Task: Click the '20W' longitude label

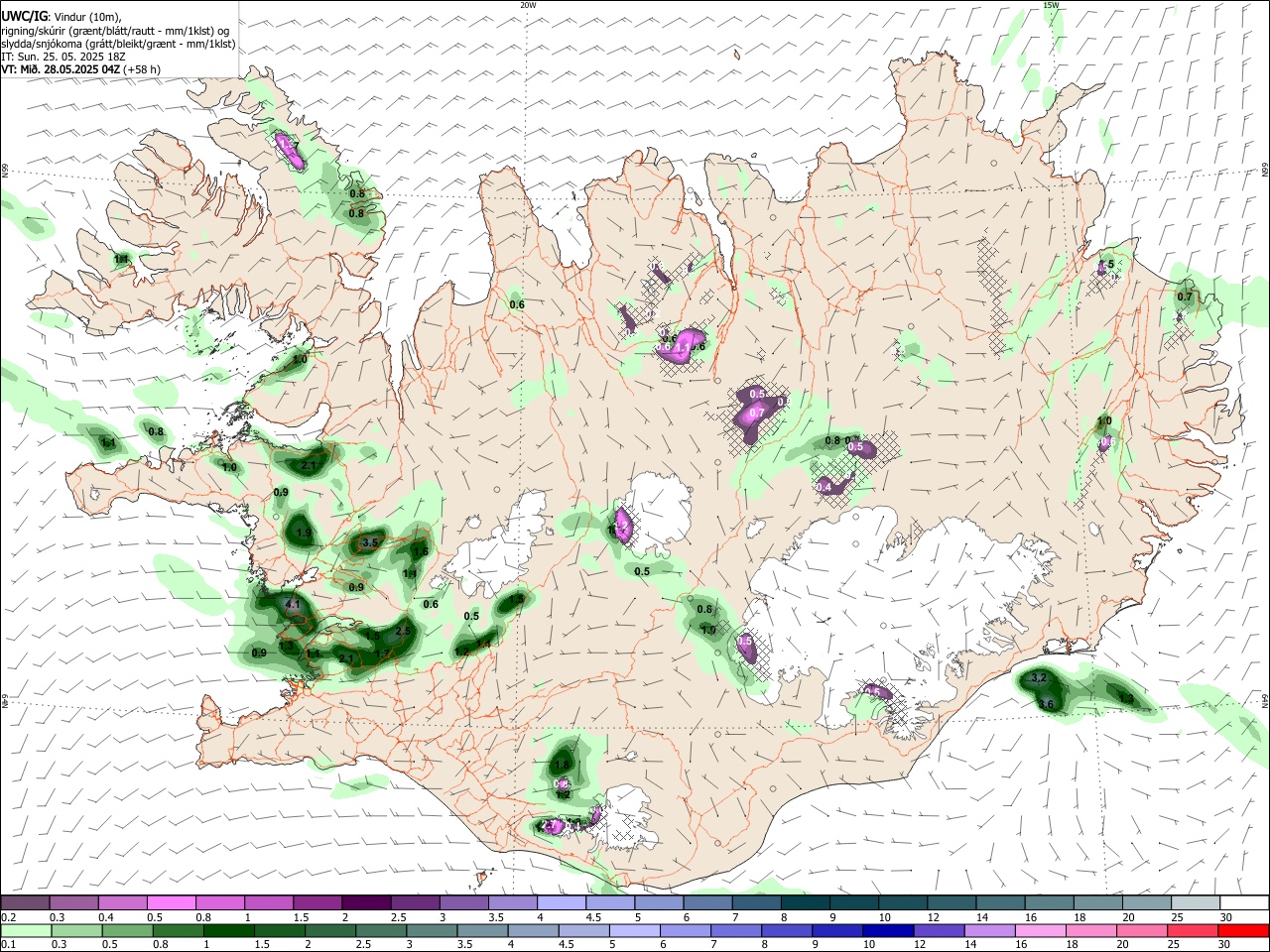Action: (528, 5)
